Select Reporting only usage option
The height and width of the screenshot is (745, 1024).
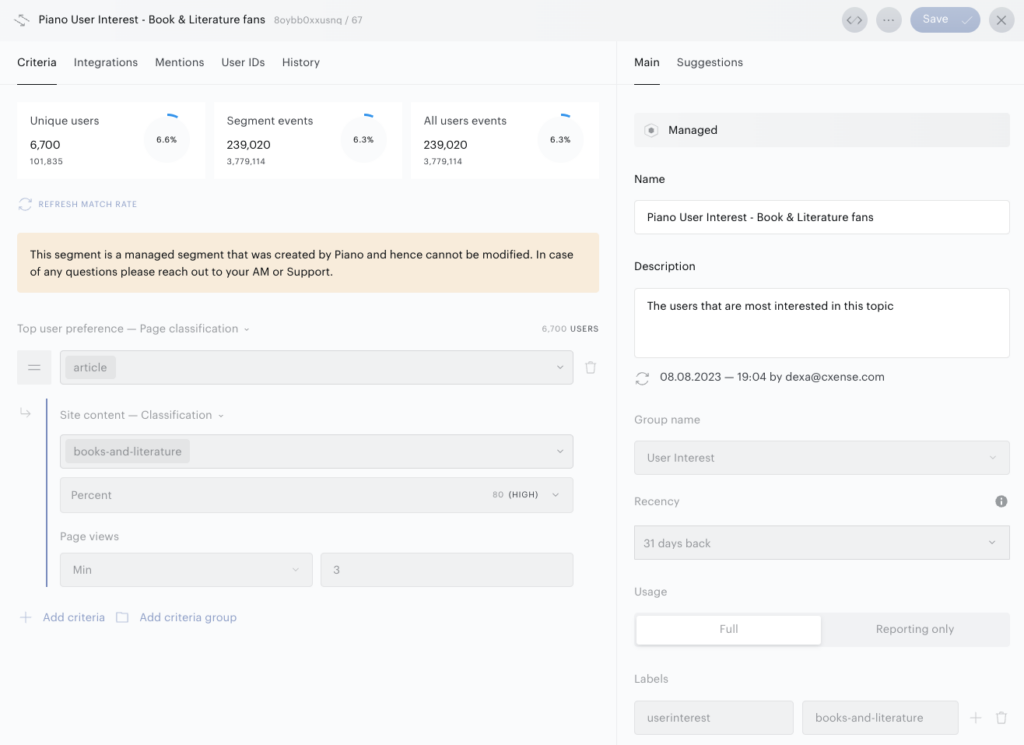[914, 629]
